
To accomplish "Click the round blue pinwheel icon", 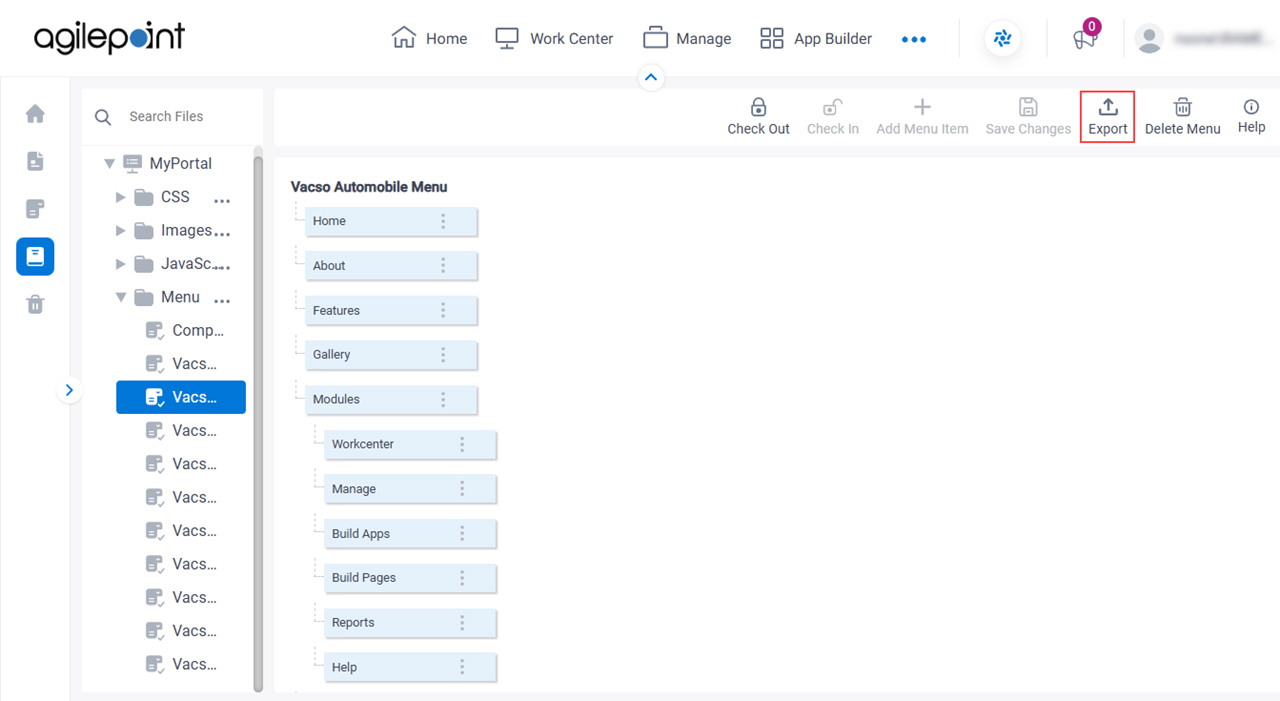I will tap(1003, 39).
